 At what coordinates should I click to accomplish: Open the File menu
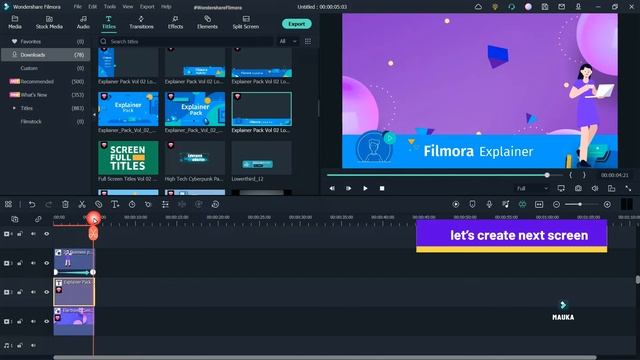(x=78, y=7)
